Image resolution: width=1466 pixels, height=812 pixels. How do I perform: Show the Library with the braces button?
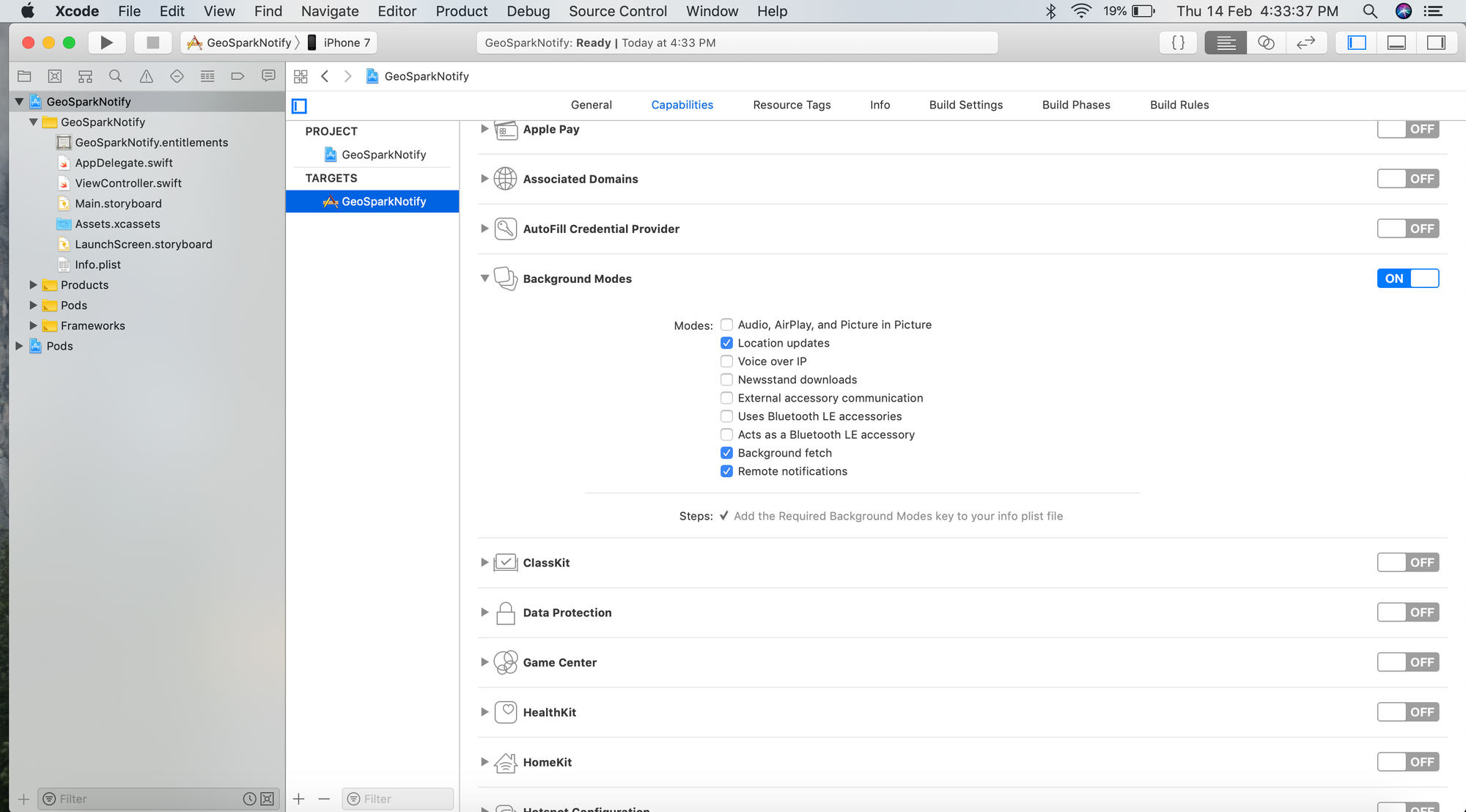[1178, 43]
